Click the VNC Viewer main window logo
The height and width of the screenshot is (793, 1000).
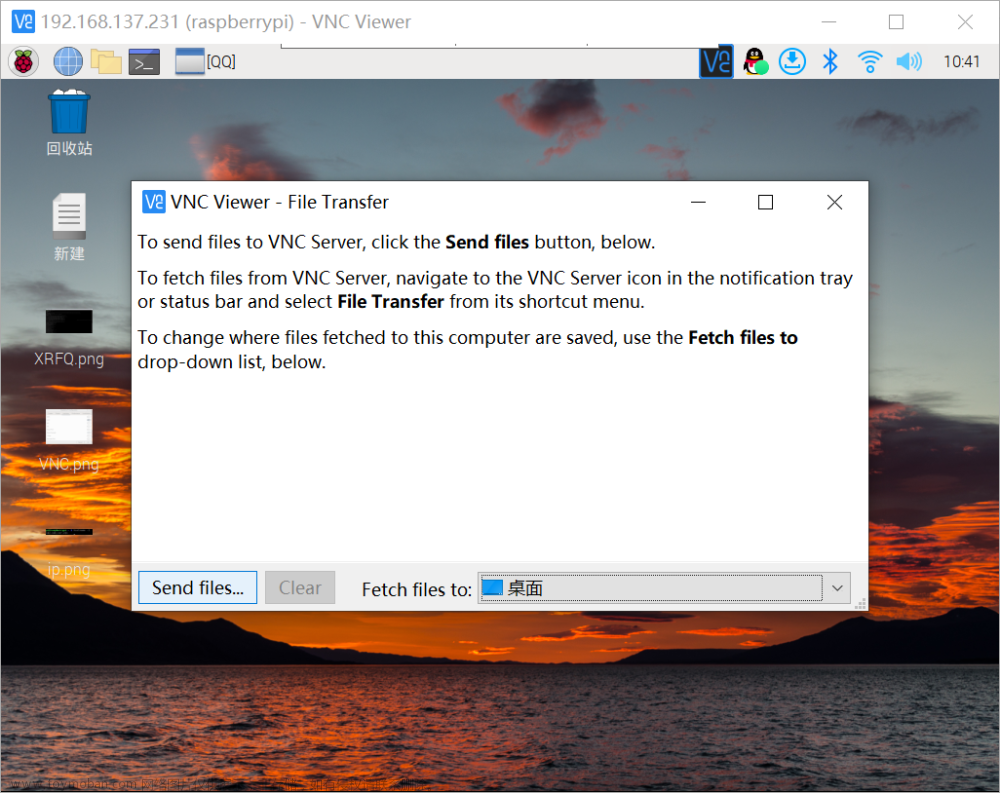pyautogui.click(x=24, y=22)
